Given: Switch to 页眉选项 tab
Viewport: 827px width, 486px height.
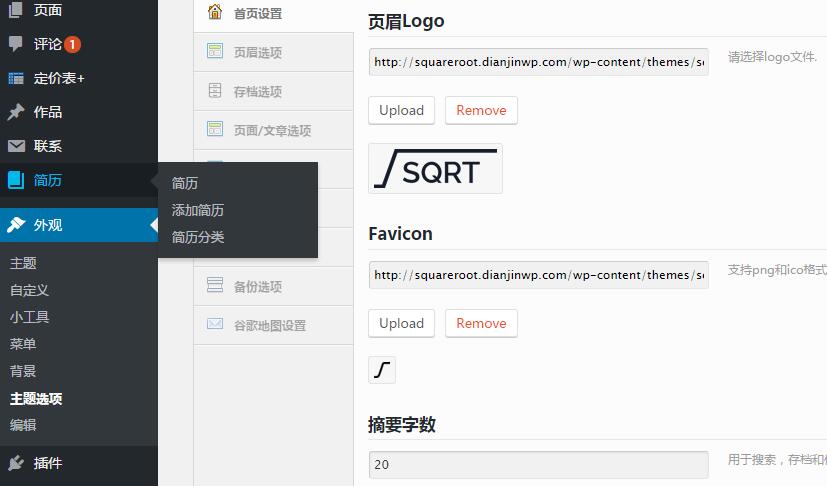Looking at the screenshot, I should pos(273,52).
